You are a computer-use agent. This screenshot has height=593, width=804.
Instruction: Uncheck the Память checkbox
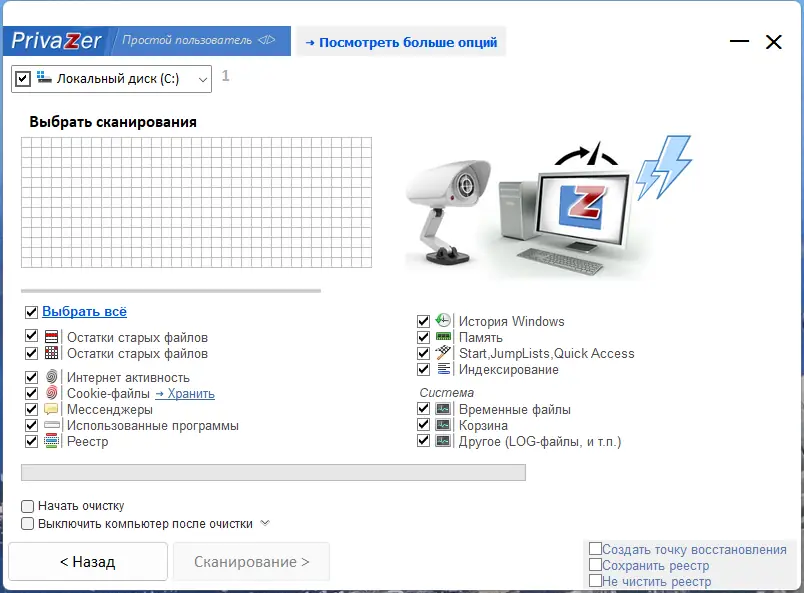click(423, 337)
